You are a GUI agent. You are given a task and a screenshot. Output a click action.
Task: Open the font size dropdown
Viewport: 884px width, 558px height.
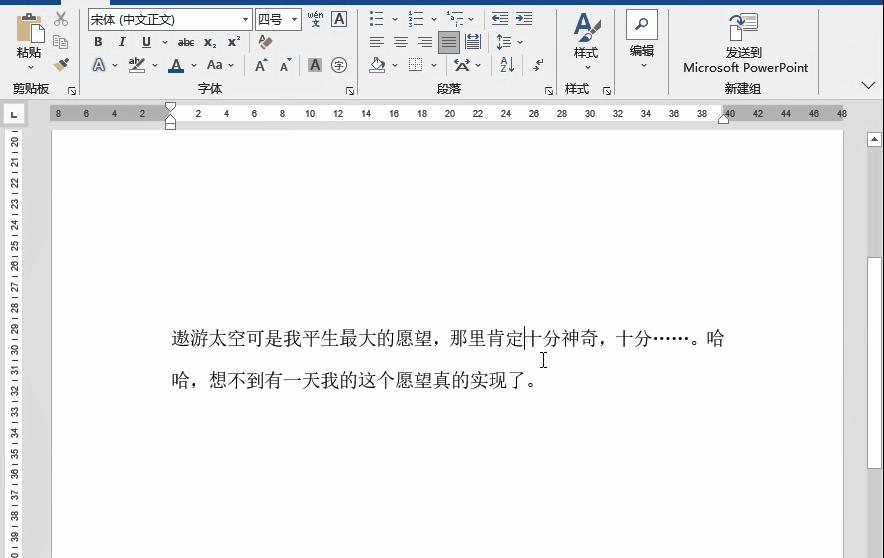tap(294, 20)
